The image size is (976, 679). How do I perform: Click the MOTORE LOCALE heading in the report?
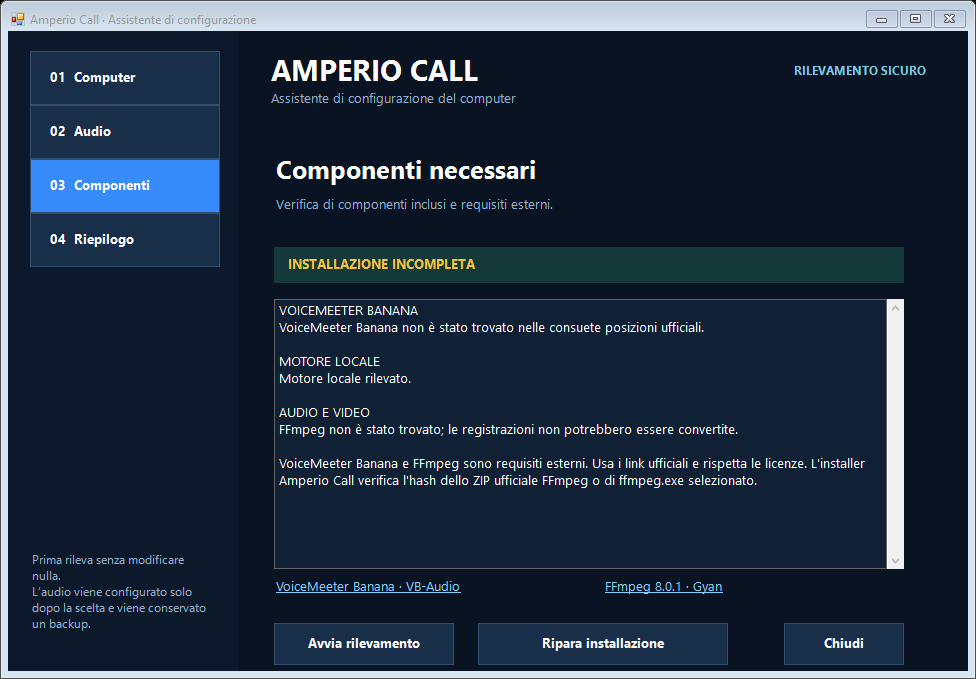coord(329,362)
